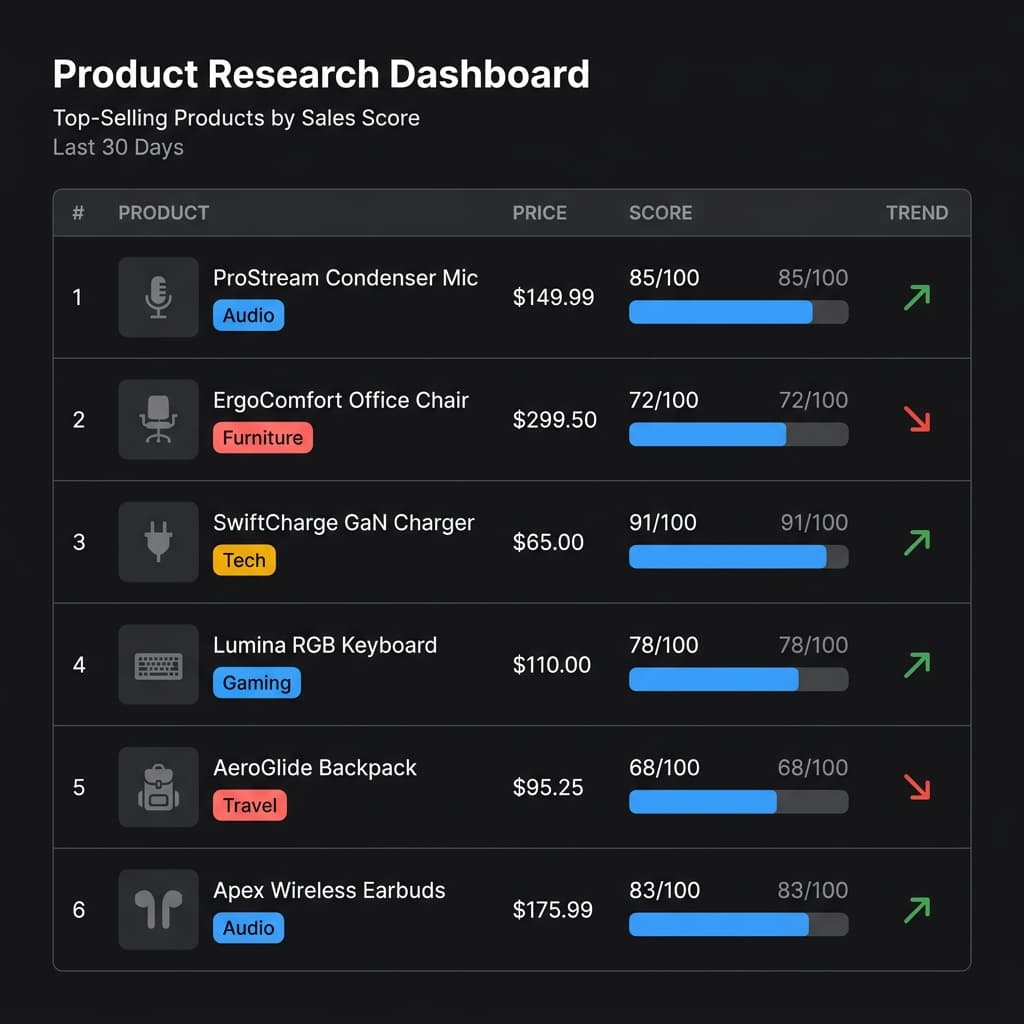Select the keyboard icon for Lumina RGB Keyboard

click(158, 664)
